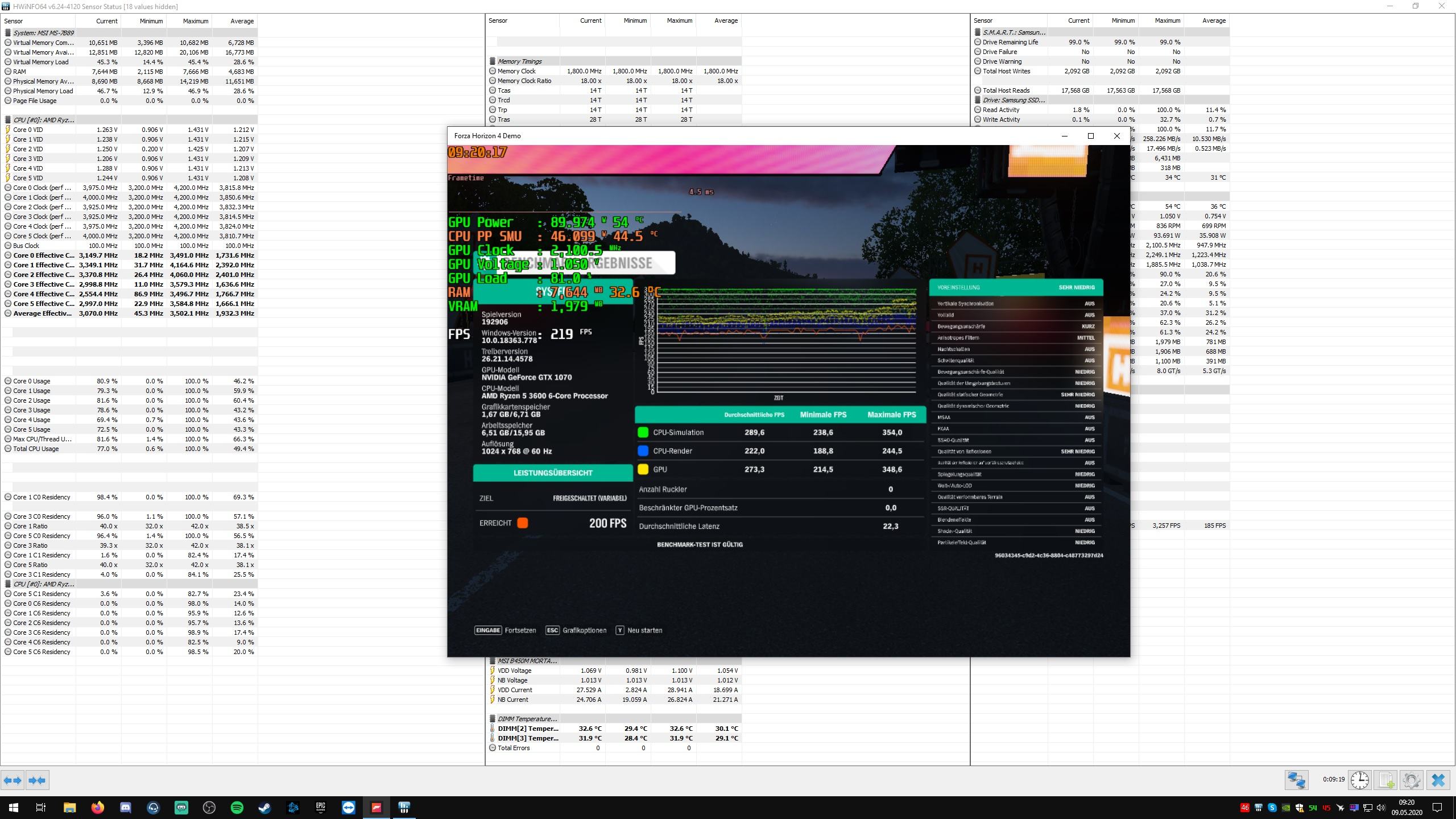Open HWiNFO sensor settings via the gear icon
1456x819 pixels.
[1412, 780]
